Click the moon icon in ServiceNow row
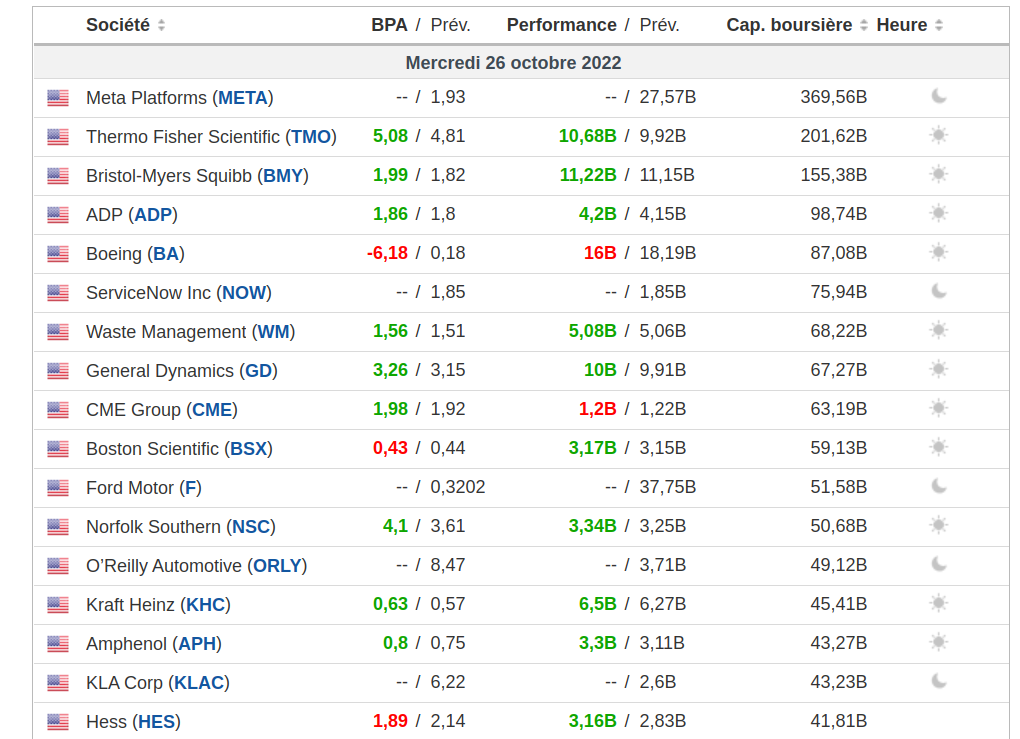 click(939, 291)
